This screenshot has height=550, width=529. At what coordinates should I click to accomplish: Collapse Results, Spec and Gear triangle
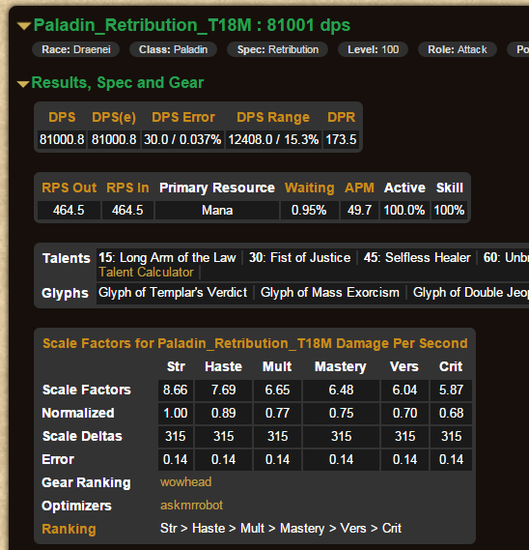coord(23,84)
